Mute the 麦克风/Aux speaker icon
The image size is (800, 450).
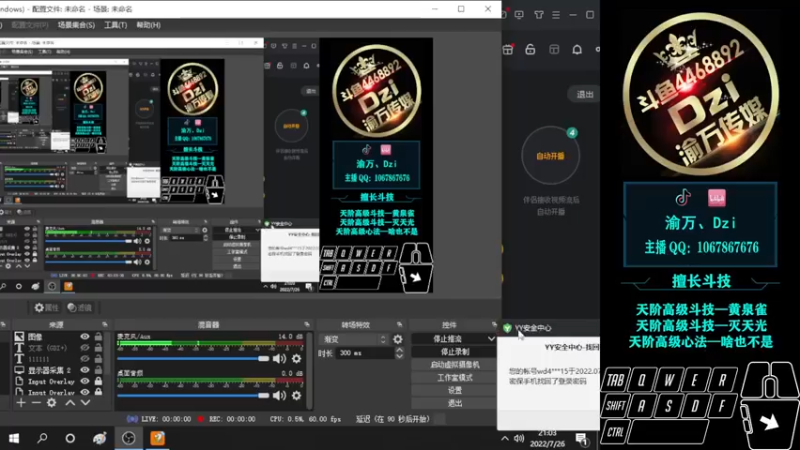[x=279, y=359]
